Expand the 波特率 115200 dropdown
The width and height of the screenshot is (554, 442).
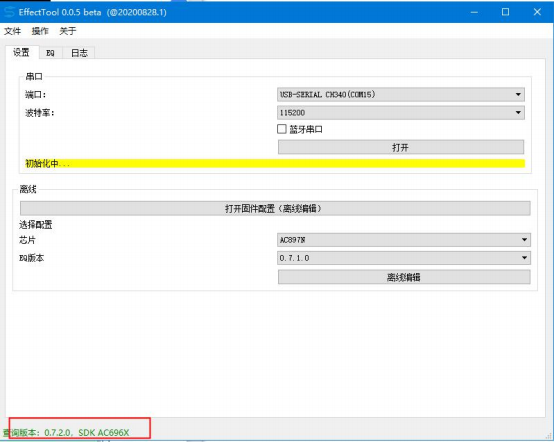[x=401, y=113]
